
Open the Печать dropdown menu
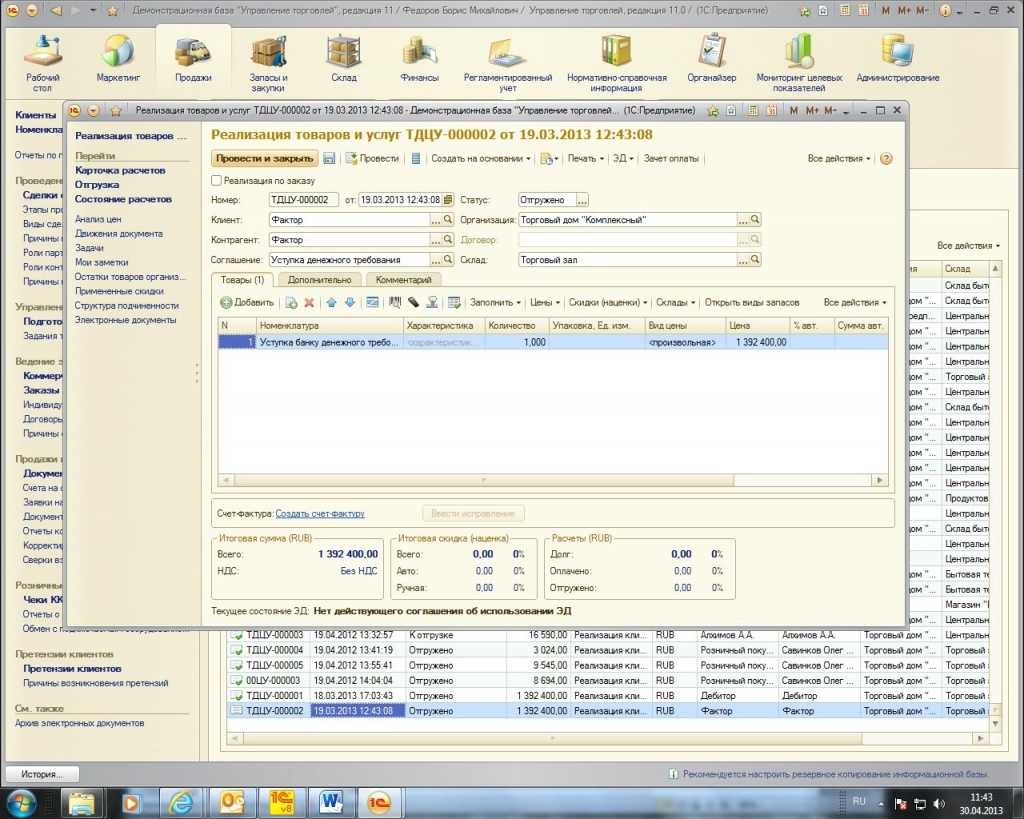pos(584,158)
